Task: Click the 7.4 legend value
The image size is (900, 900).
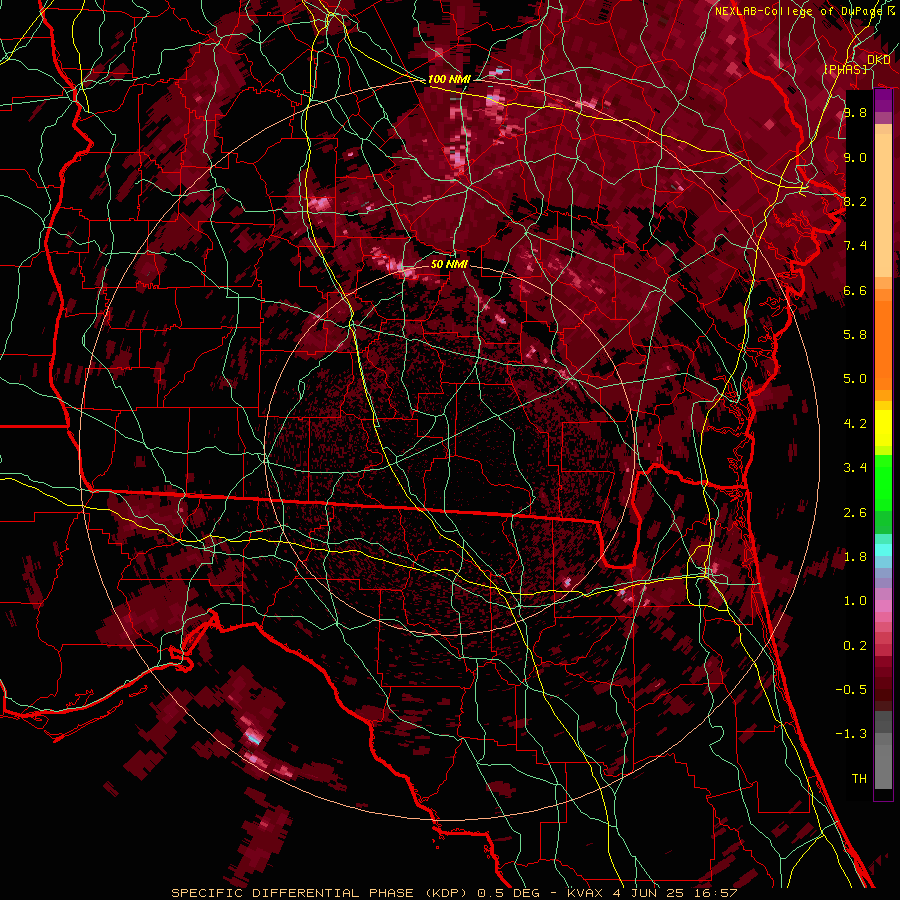Action: (855, 246)
